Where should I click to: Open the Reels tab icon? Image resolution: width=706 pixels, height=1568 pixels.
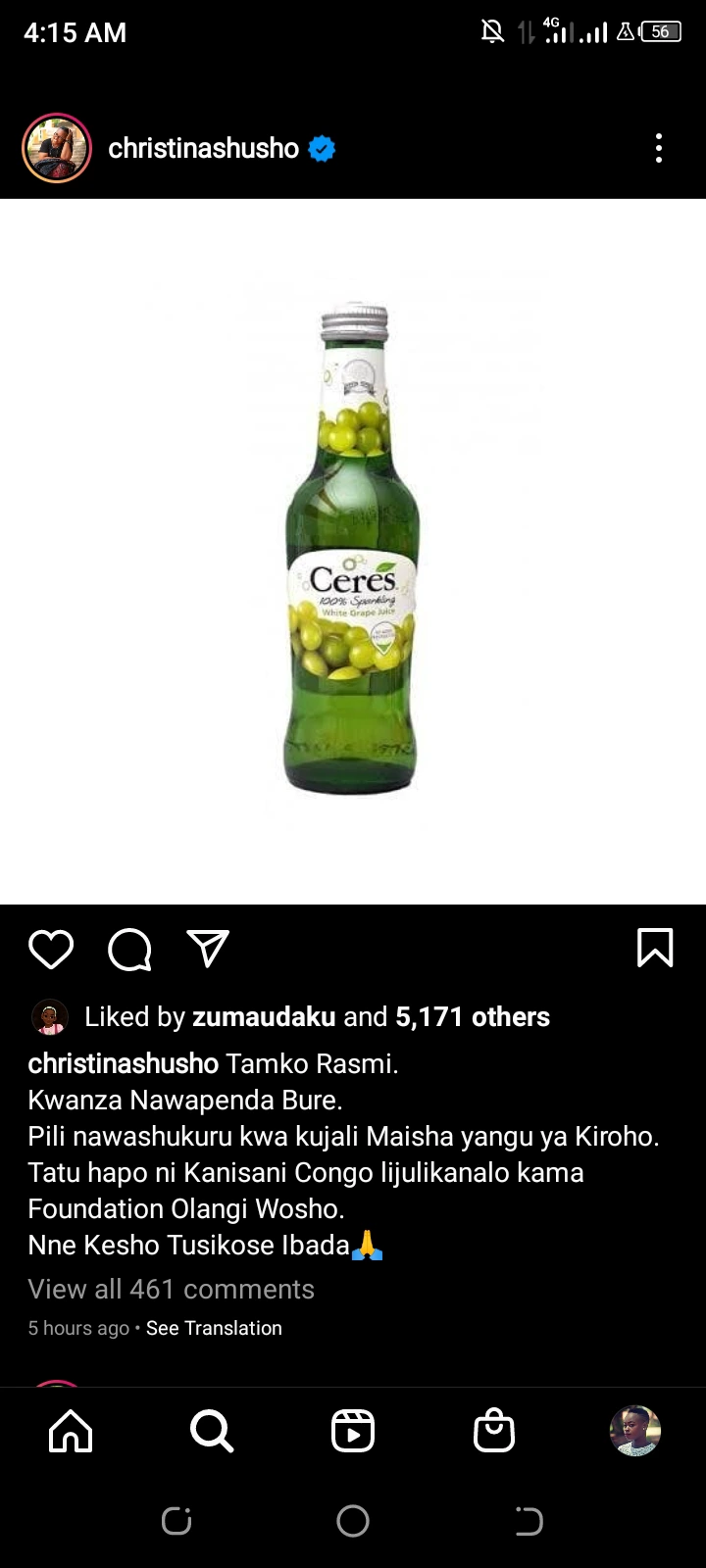[x=353, y=1431]
